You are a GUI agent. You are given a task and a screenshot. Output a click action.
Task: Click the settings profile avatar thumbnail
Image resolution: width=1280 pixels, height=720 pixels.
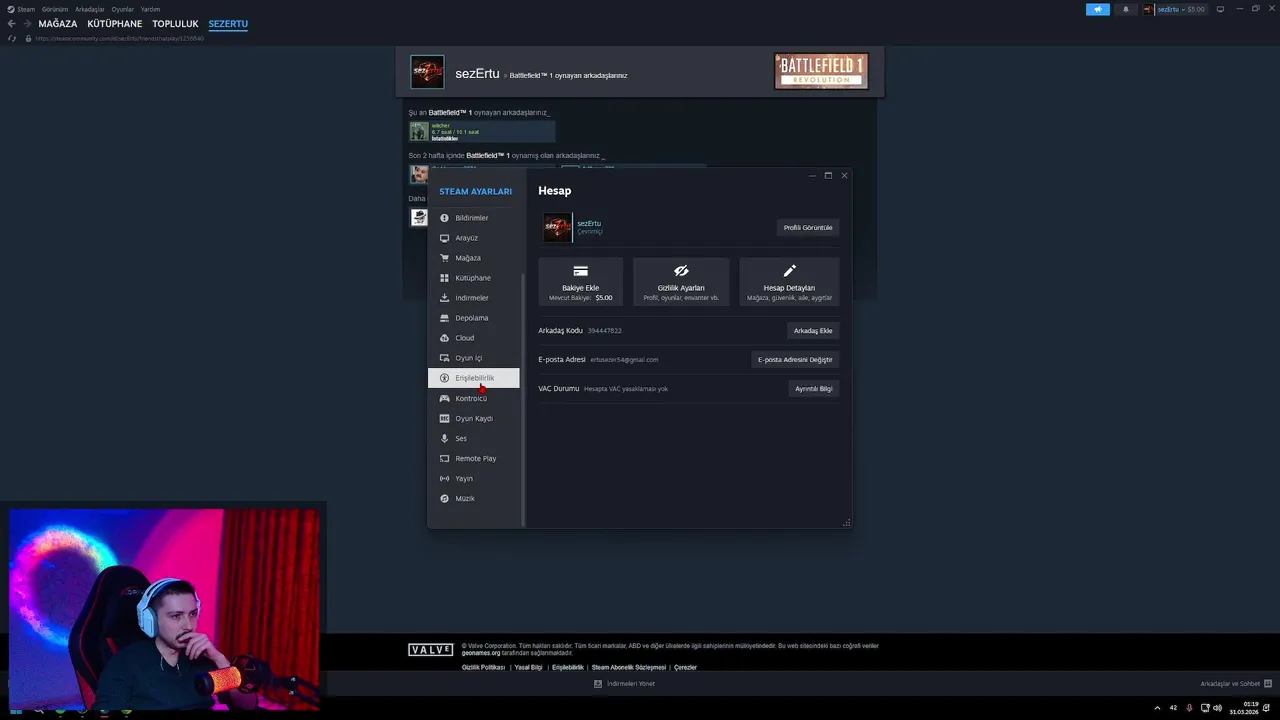558,228
